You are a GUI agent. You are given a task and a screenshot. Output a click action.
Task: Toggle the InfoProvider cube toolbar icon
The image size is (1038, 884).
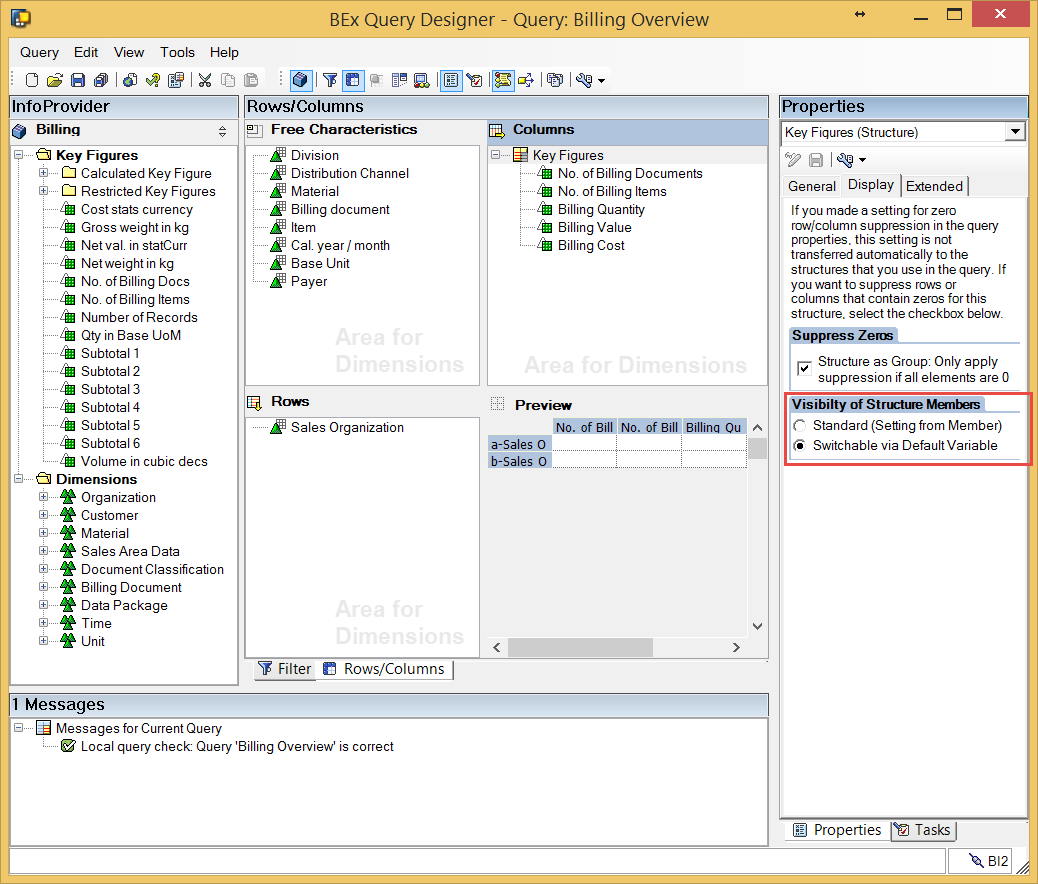300,80
